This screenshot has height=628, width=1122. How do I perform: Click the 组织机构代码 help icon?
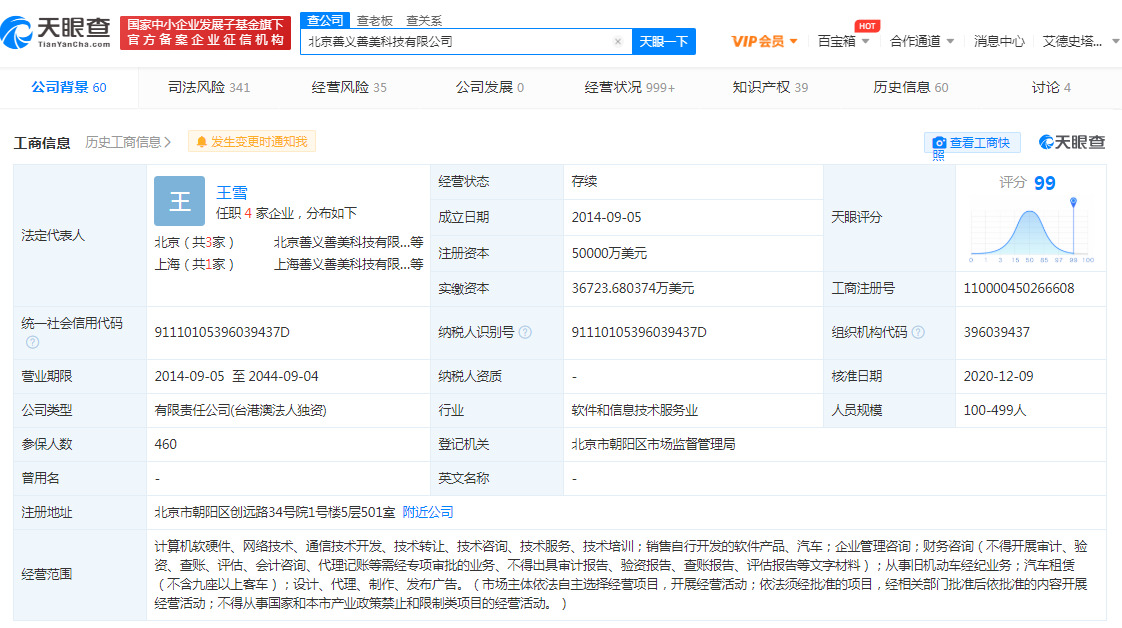(918, 332)
